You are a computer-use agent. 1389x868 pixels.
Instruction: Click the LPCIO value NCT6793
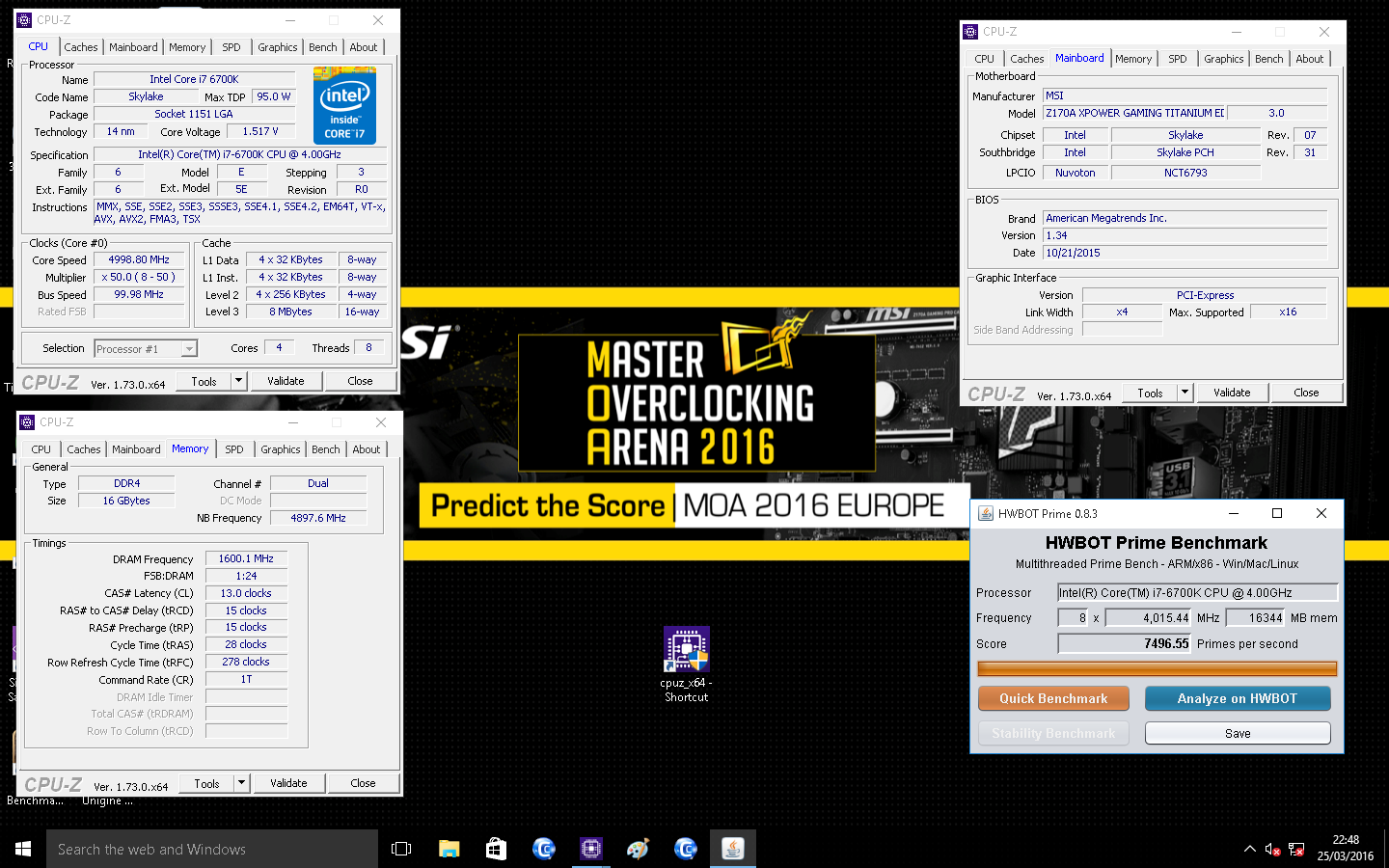(x=1185, y=173)
